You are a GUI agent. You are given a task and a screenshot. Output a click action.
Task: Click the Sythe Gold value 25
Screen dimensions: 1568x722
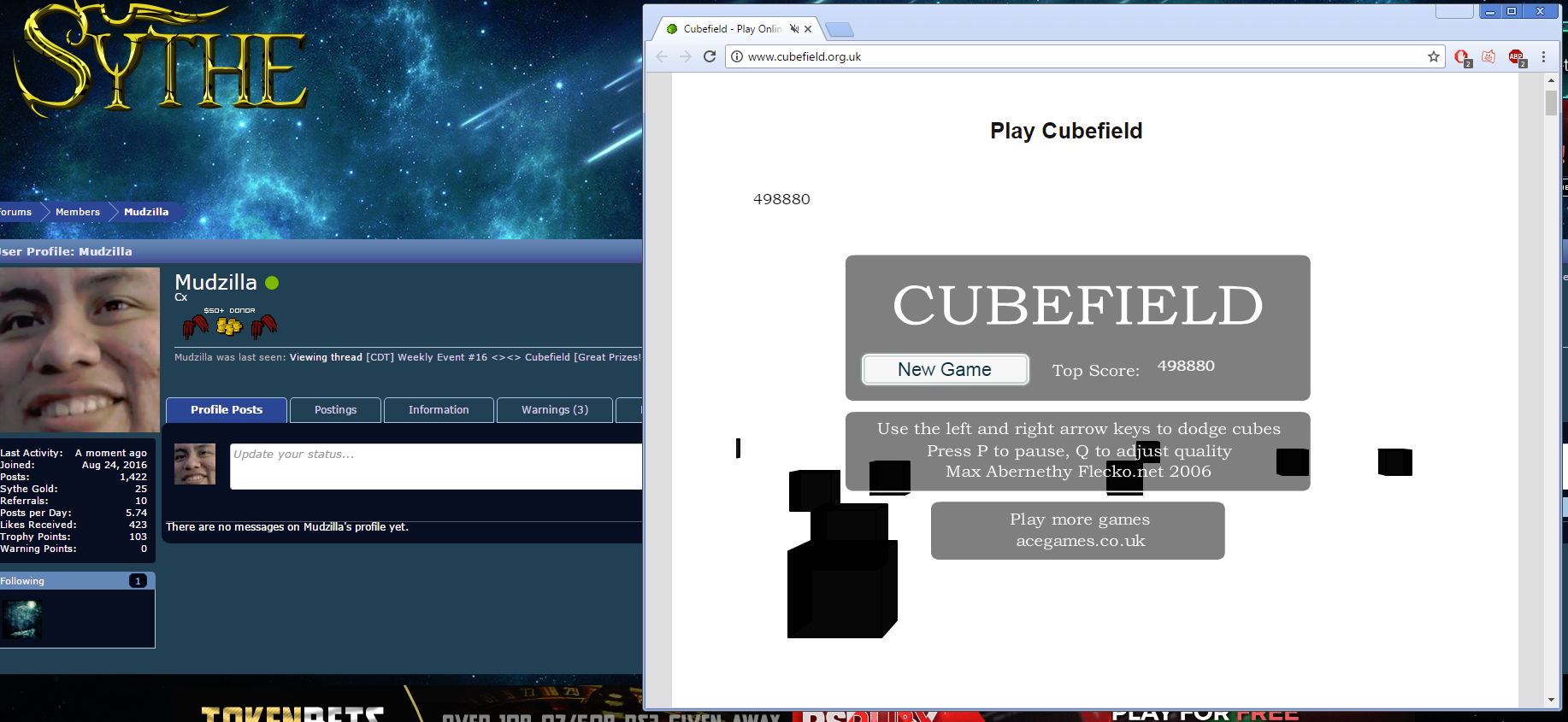[x=141, y=489]
